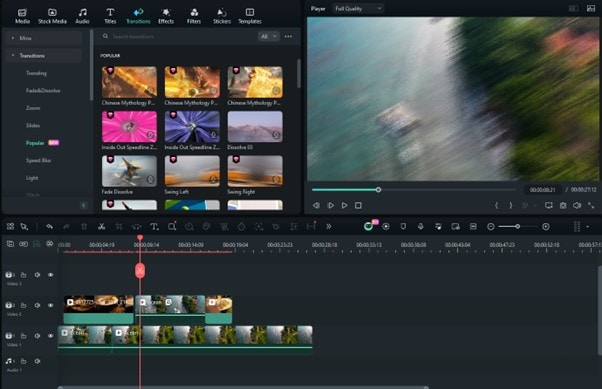Image resolution: width=602 pixels, height=389 pixels.
Task: Select the Light transitions category
Action: point(32,178)
